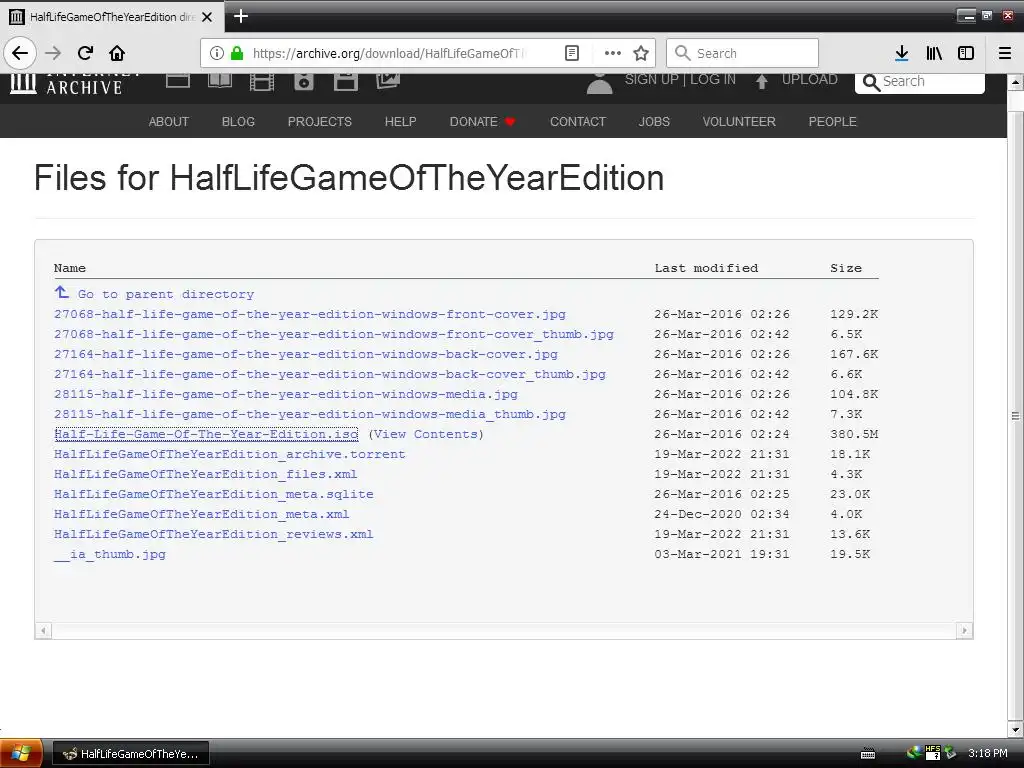Click LOG IN in the header
Image resolution: width=1024 pixels, height=768 pixels.
tap(712, 79)
